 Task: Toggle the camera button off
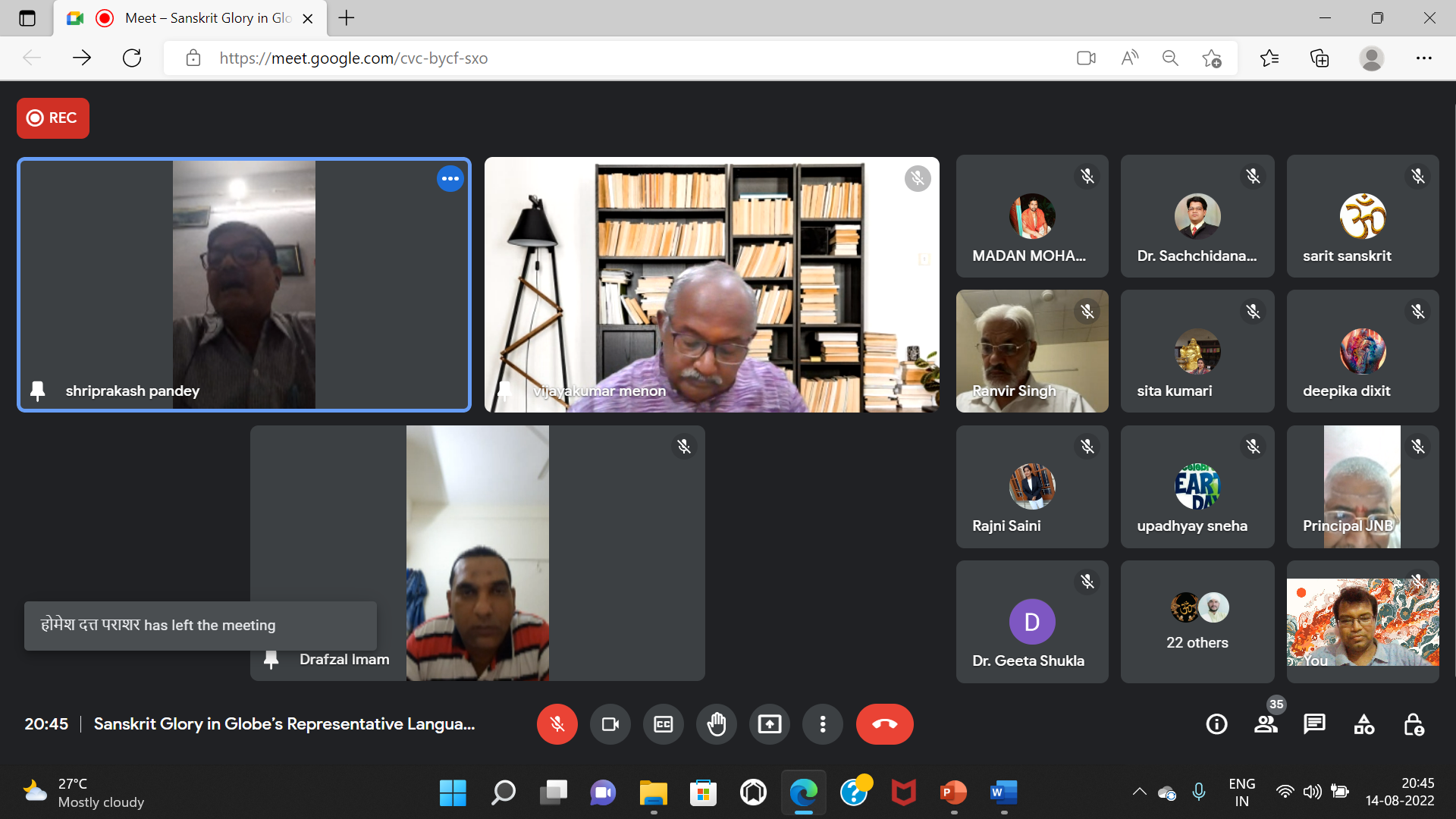click(x=610, y=724)
